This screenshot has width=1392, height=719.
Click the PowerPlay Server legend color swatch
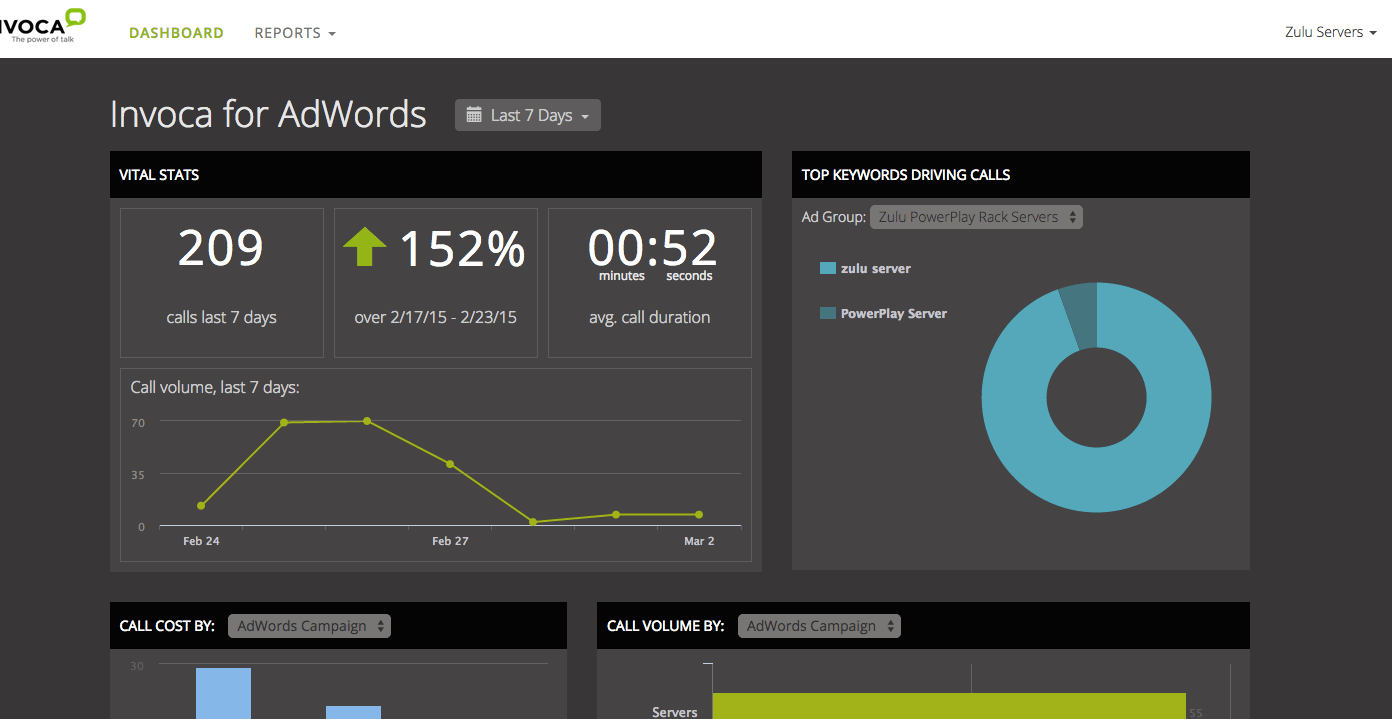(827, 313)
